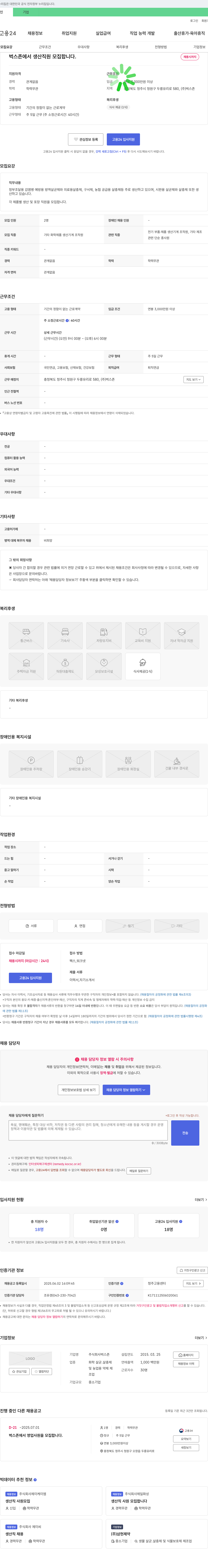This screenshot has width=208, height=1568.
Task: Click the 주택자금 지원 welfare icon
Action: (26, 667)
